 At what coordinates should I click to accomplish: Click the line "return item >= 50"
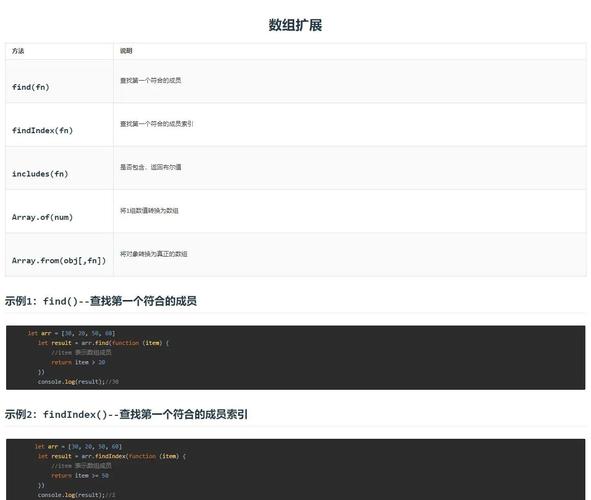coord(80,476)
